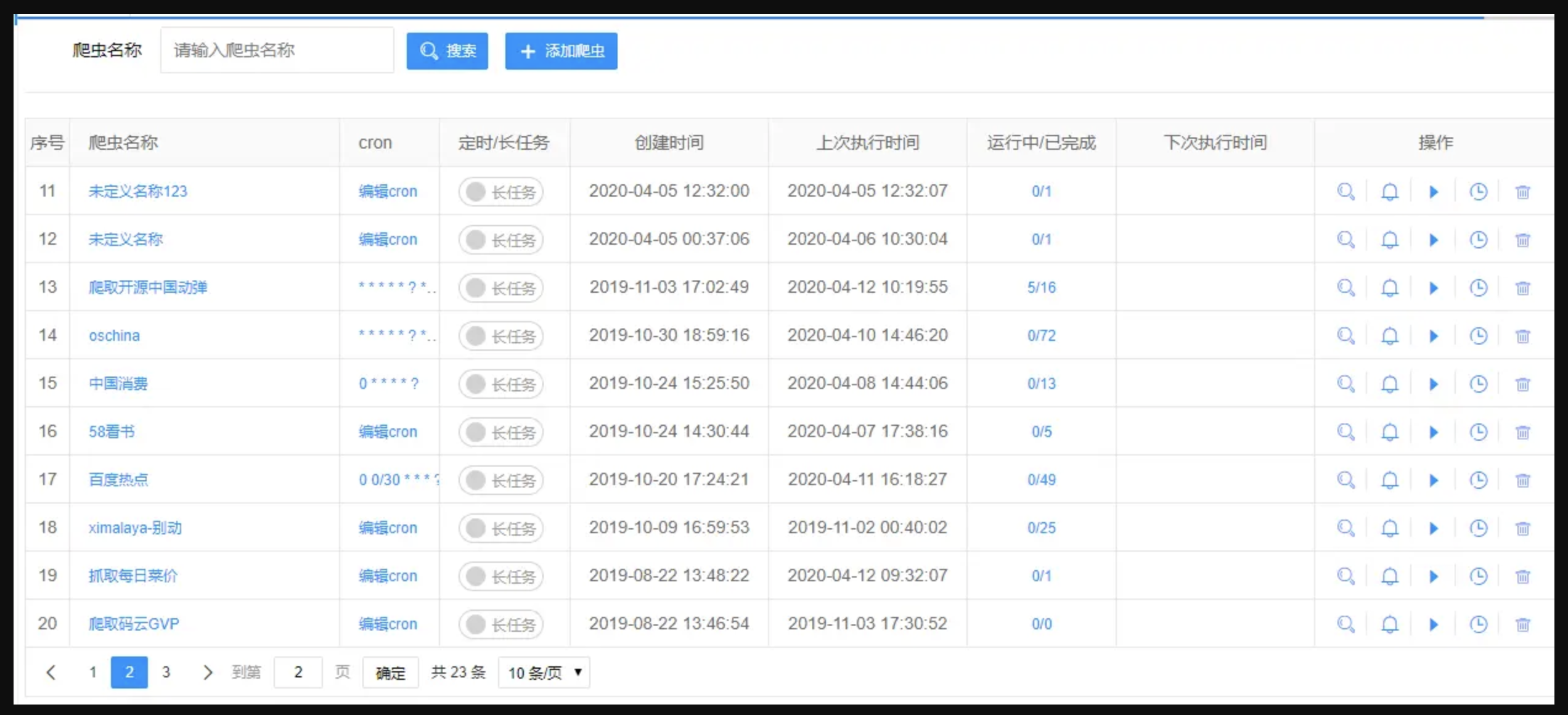Click the bell icon in 抓取每日菜价 row
The image size is (1568, 715).
tap(1389, 576)
